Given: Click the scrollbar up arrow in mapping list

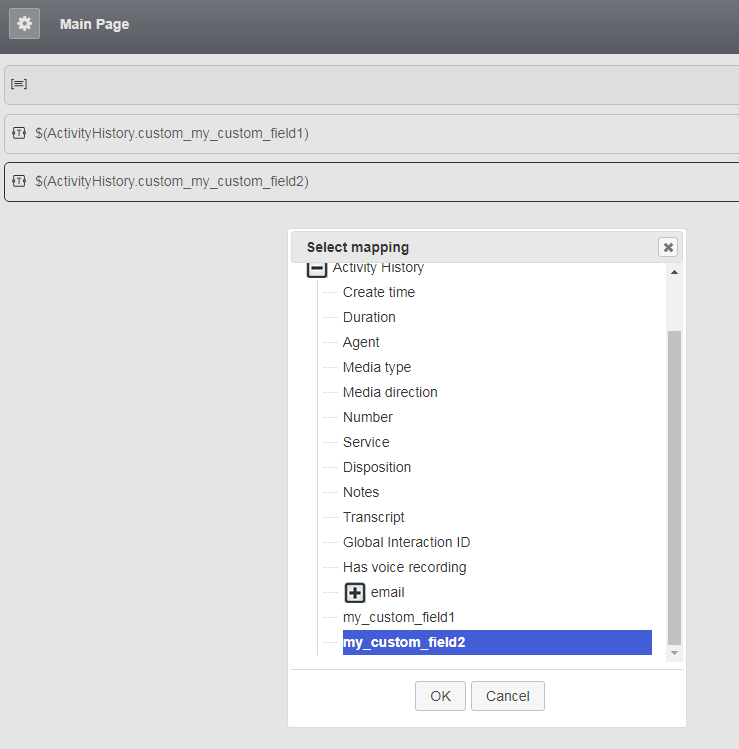Looking at the screenshot, I should coord(674,273).
